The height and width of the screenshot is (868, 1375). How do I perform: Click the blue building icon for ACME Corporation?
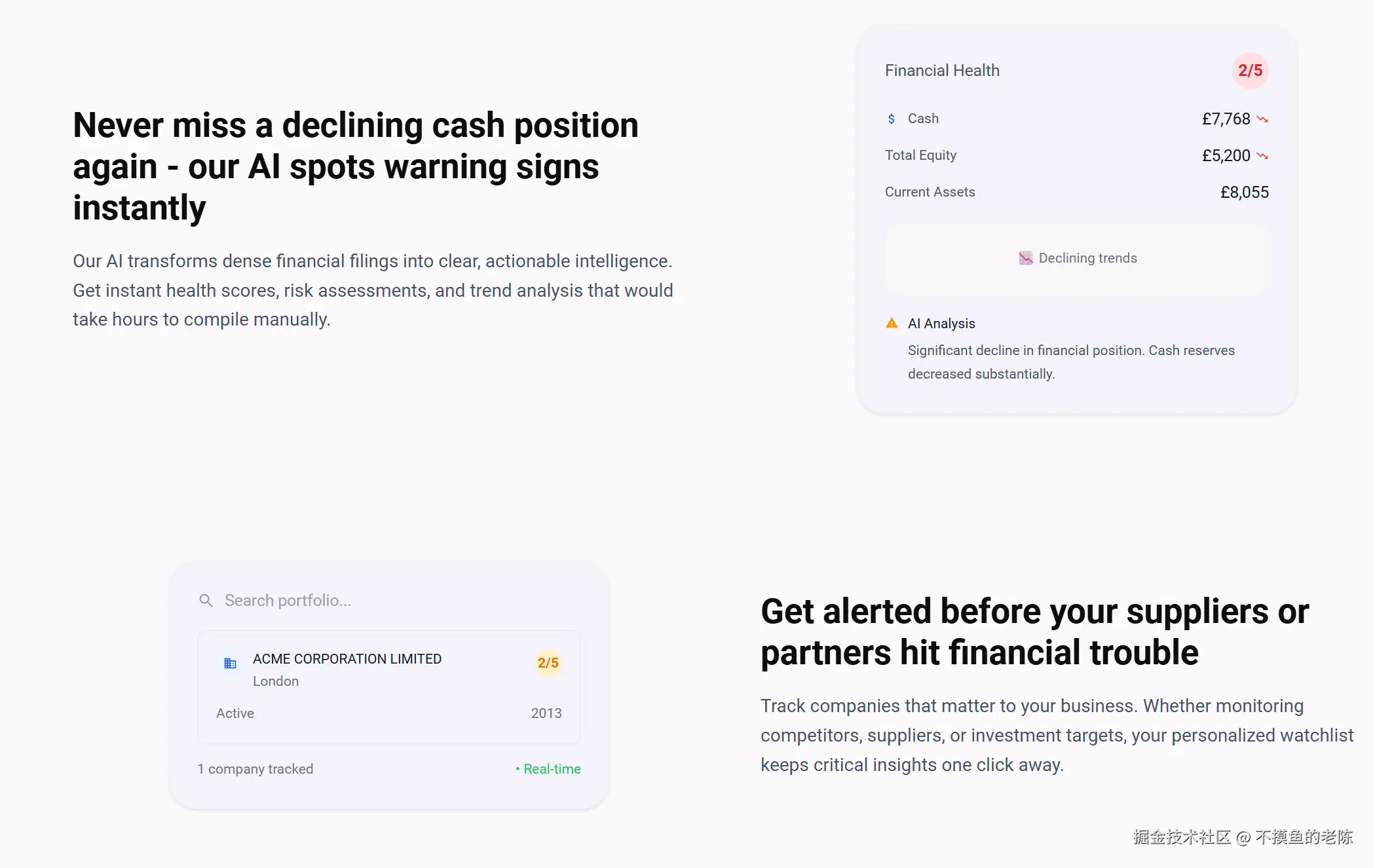[230, 664]
